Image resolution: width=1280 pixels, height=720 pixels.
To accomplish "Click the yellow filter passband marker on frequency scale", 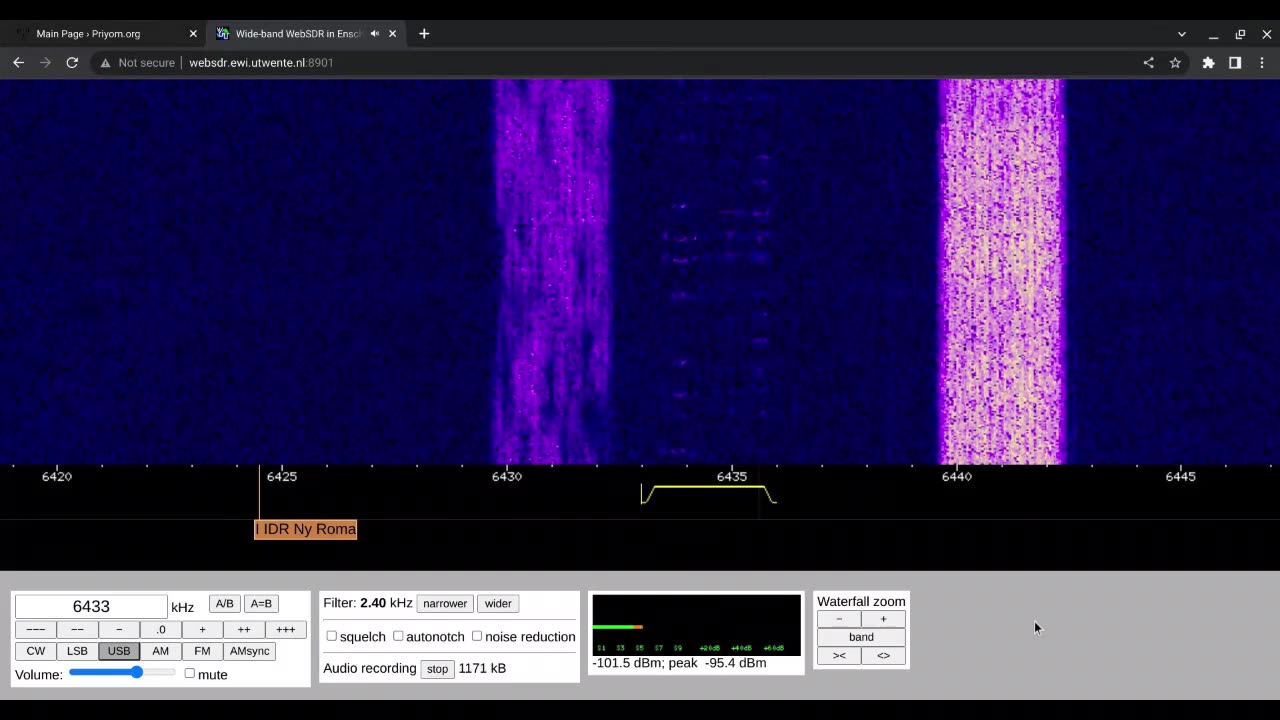I will pos(708,493).
